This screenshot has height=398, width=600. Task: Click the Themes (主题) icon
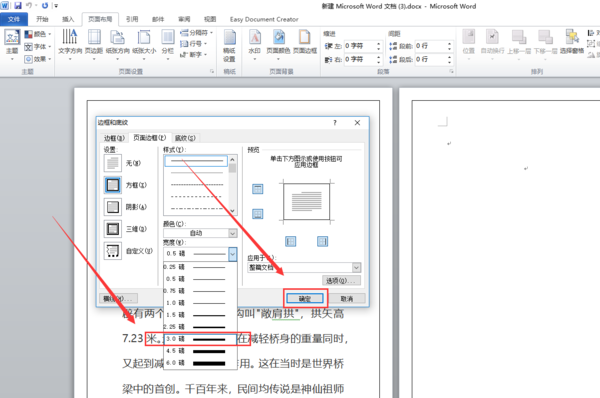coord(12,44)
